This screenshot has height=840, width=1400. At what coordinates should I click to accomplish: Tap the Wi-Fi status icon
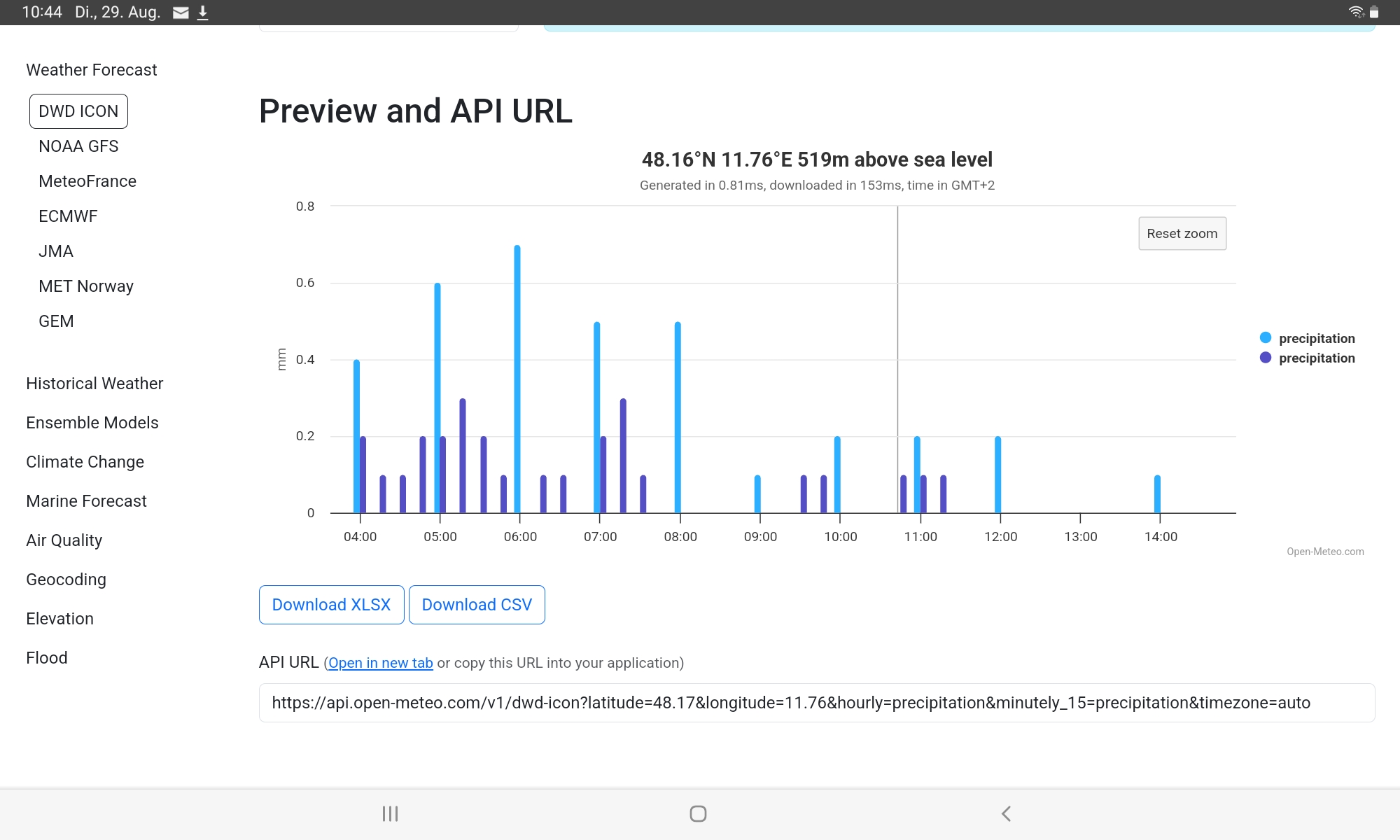tap(1356, 10)
